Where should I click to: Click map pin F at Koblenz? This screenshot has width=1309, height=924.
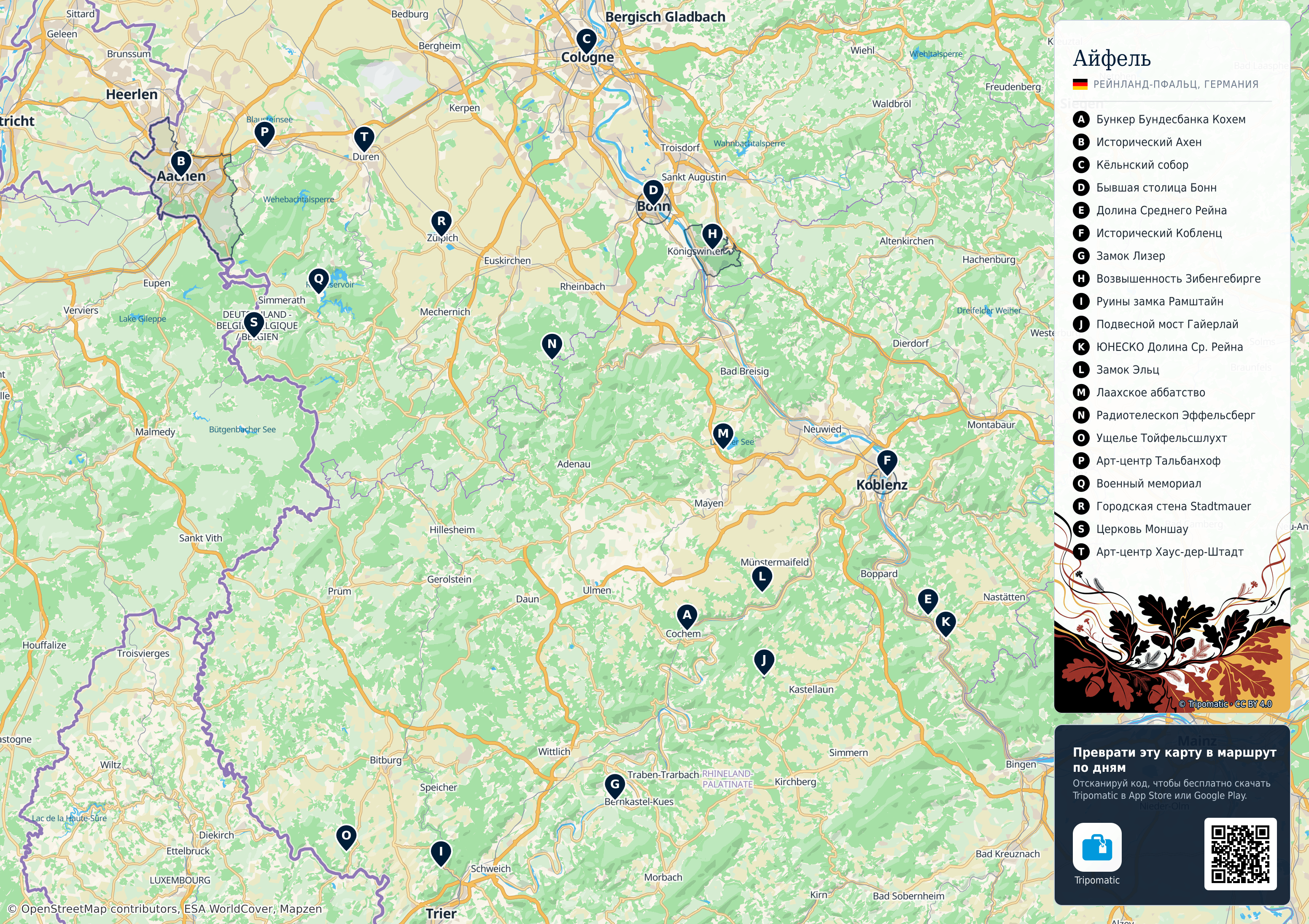[886, 462]
